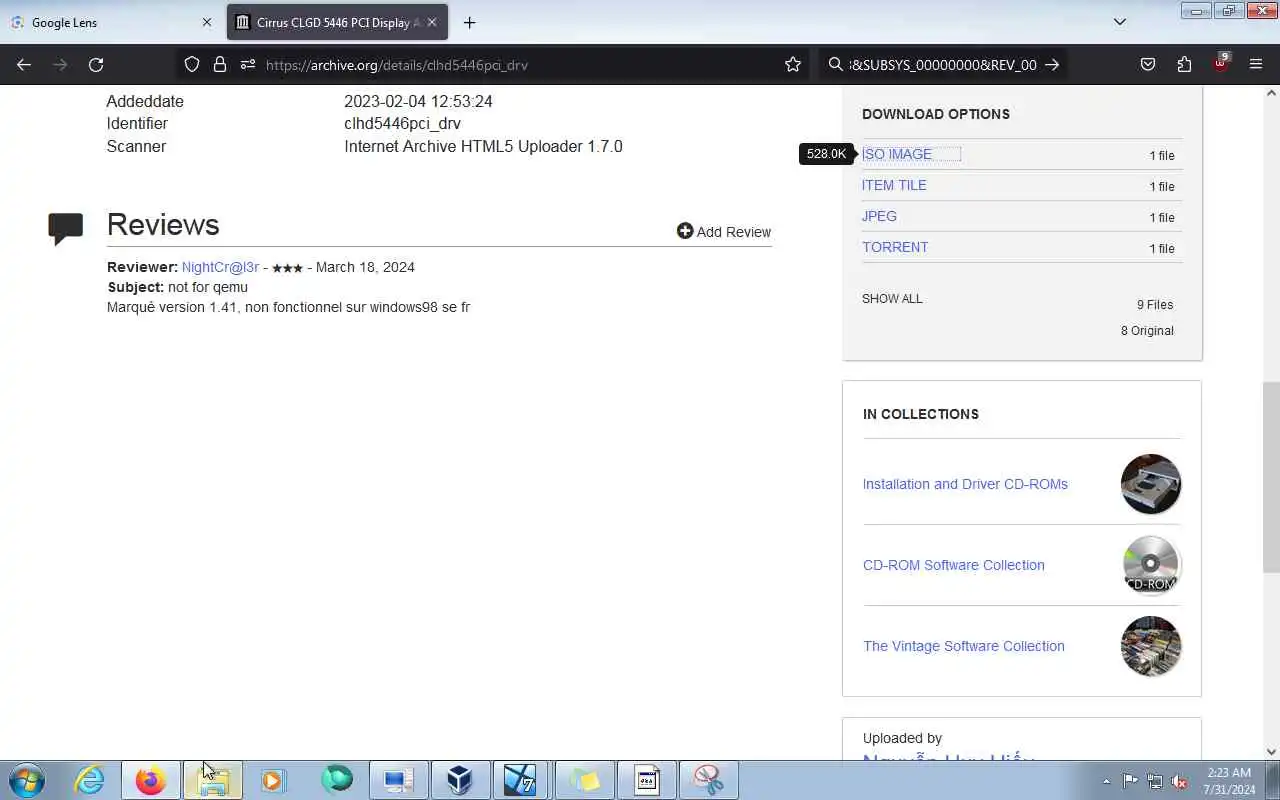Open the notepad document taskbar icon
Screen dimensions: 1280x800
[x=647, y=780]
